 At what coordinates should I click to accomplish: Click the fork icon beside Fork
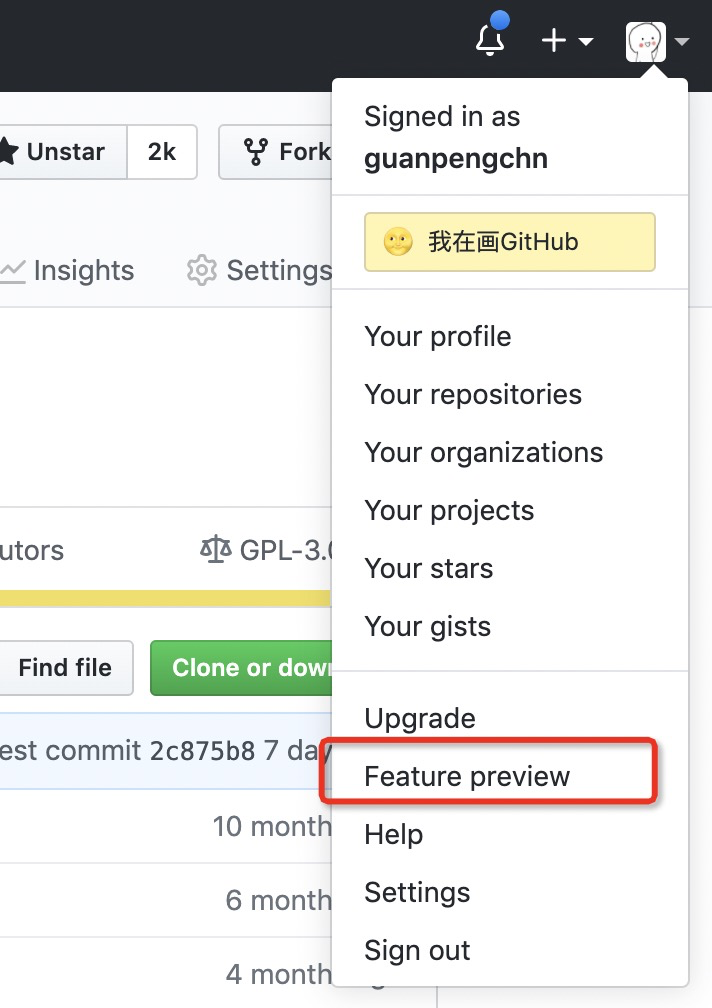point(255,152)
